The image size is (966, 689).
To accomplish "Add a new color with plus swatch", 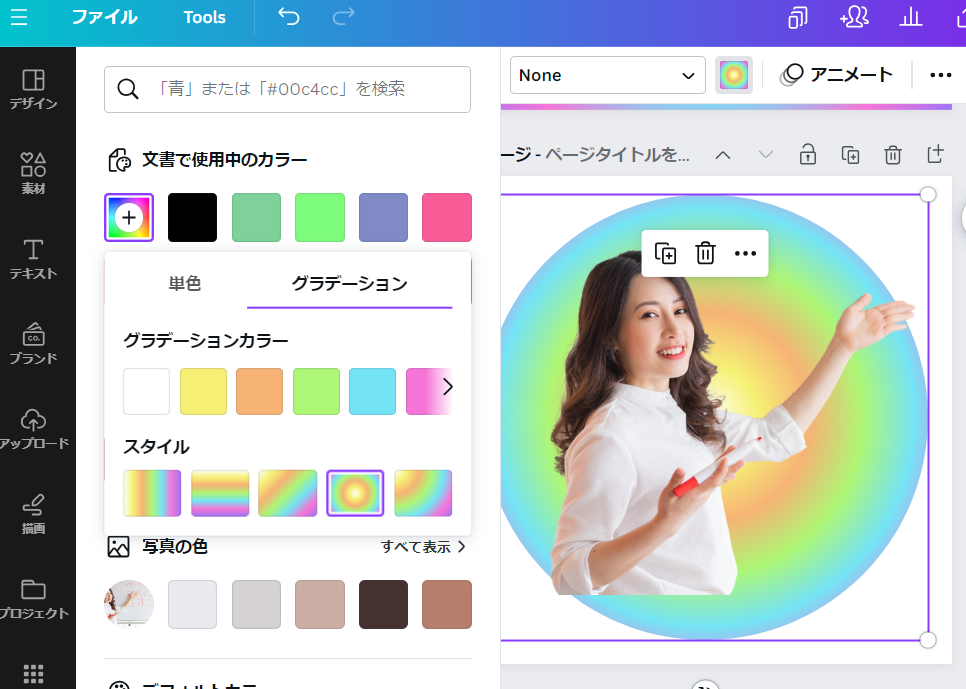I will click(x=129, y=218).
